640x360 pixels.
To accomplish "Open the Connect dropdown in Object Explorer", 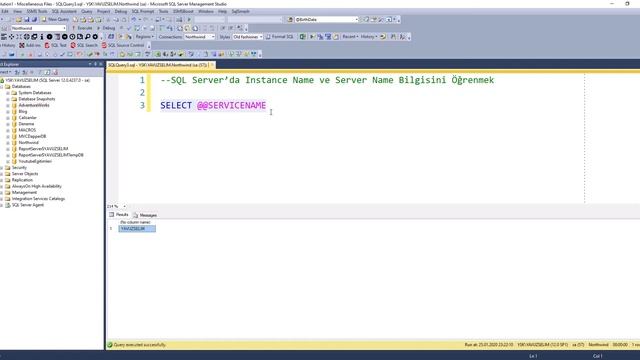I will (x=5, y=72).
